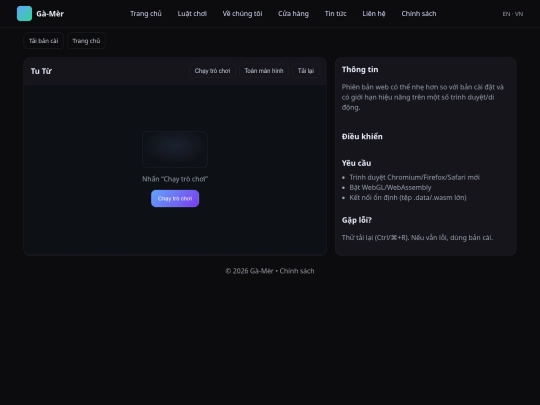Click the Kết nối ổn định list item
The image size is (540, 405).
pos(408,198)
